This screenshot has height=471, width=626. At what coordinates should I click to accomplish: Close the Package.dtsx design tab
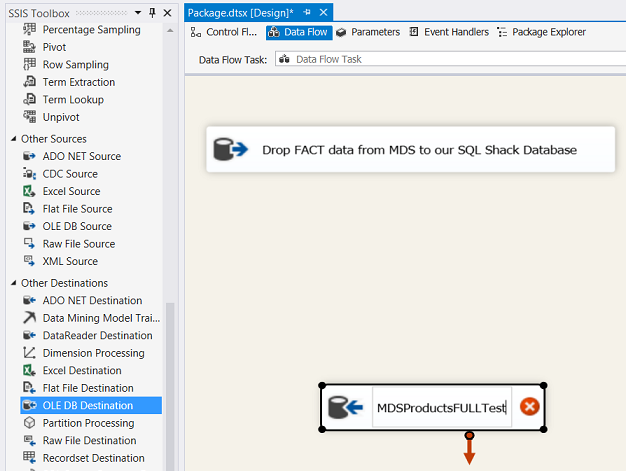pyautogui.click(x=323, y=12)
